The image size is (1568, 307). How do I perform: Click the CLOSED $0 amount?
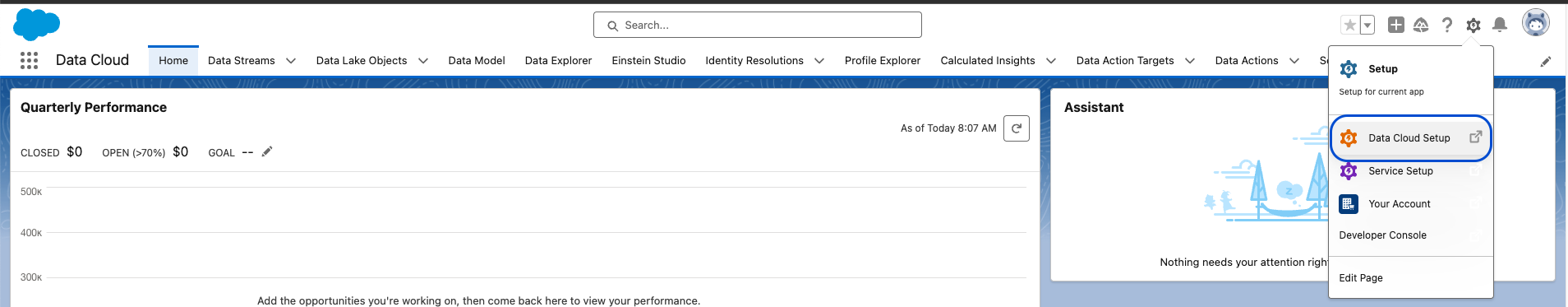pyautogui.click(x=75, y=151)
